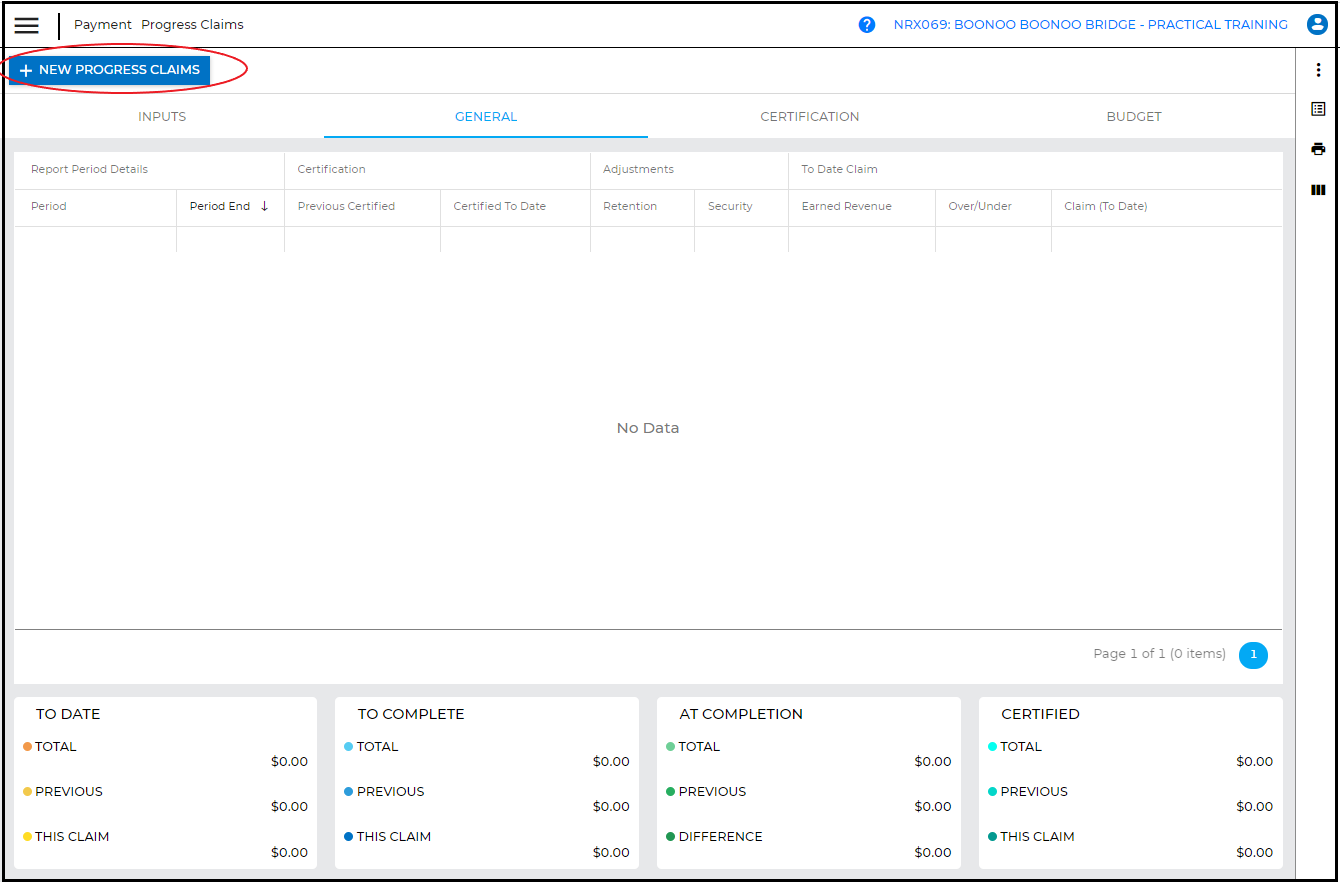Click PREVIOUS in the To Complete card
This screenshot has width=1340, height=882.
click(x=390, y=792)
